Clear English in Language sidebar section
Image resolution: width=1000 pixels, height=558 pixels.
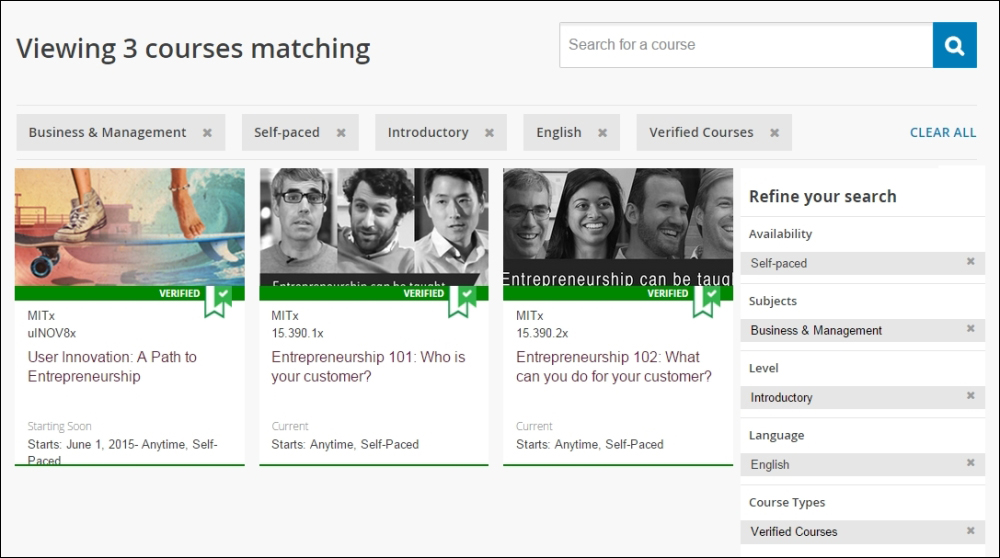click(x=971, y=462)
